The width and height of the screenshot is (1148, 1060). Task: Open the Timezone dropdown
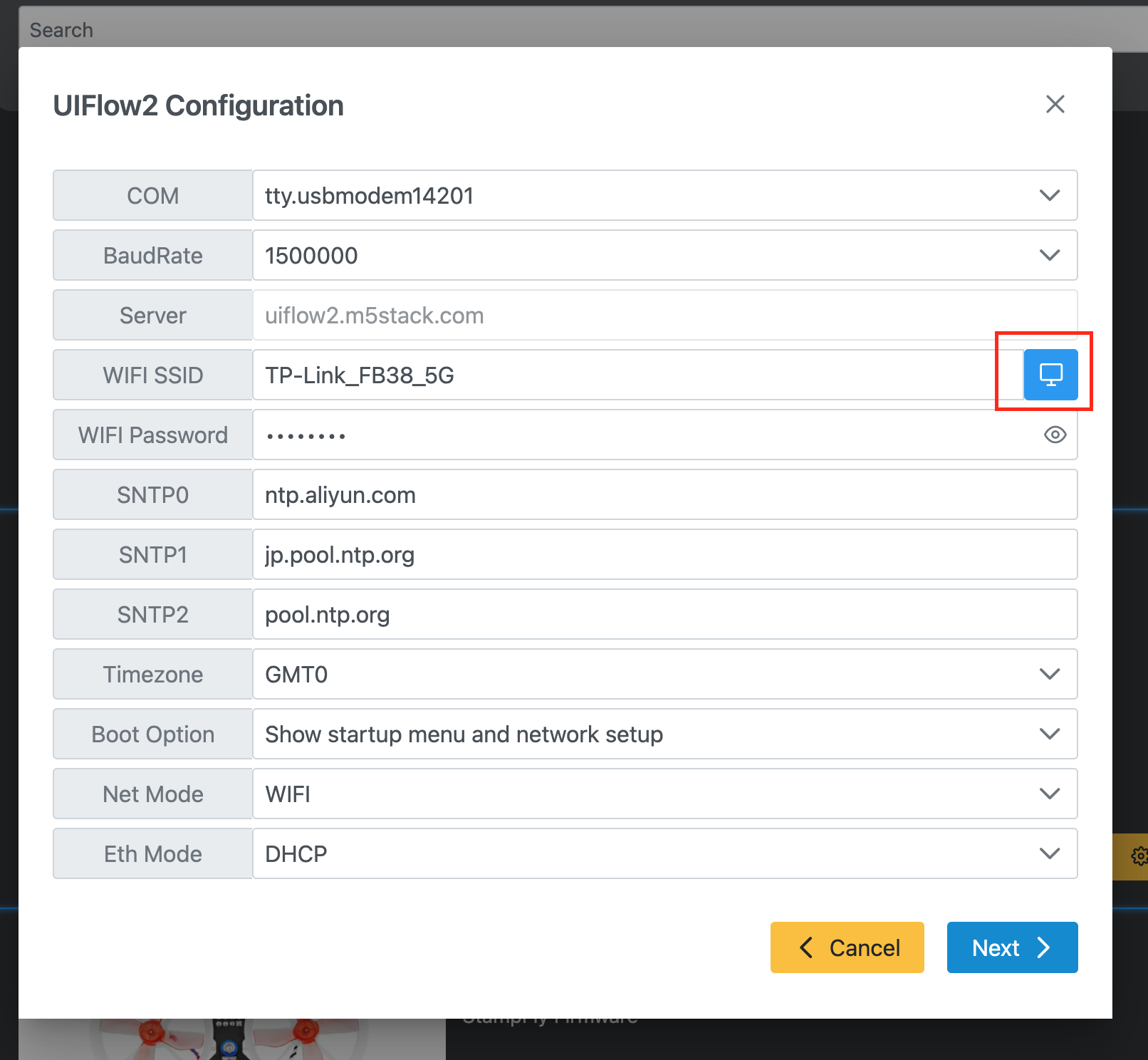tap(664, 674)
